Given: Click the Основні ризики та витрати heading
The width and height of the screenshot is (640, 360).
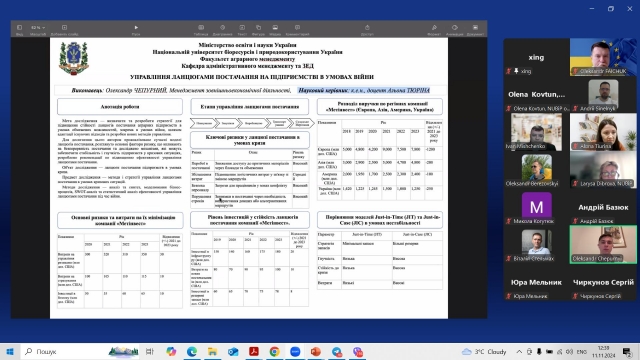Looking at the screenshot, I should (120, 220).
